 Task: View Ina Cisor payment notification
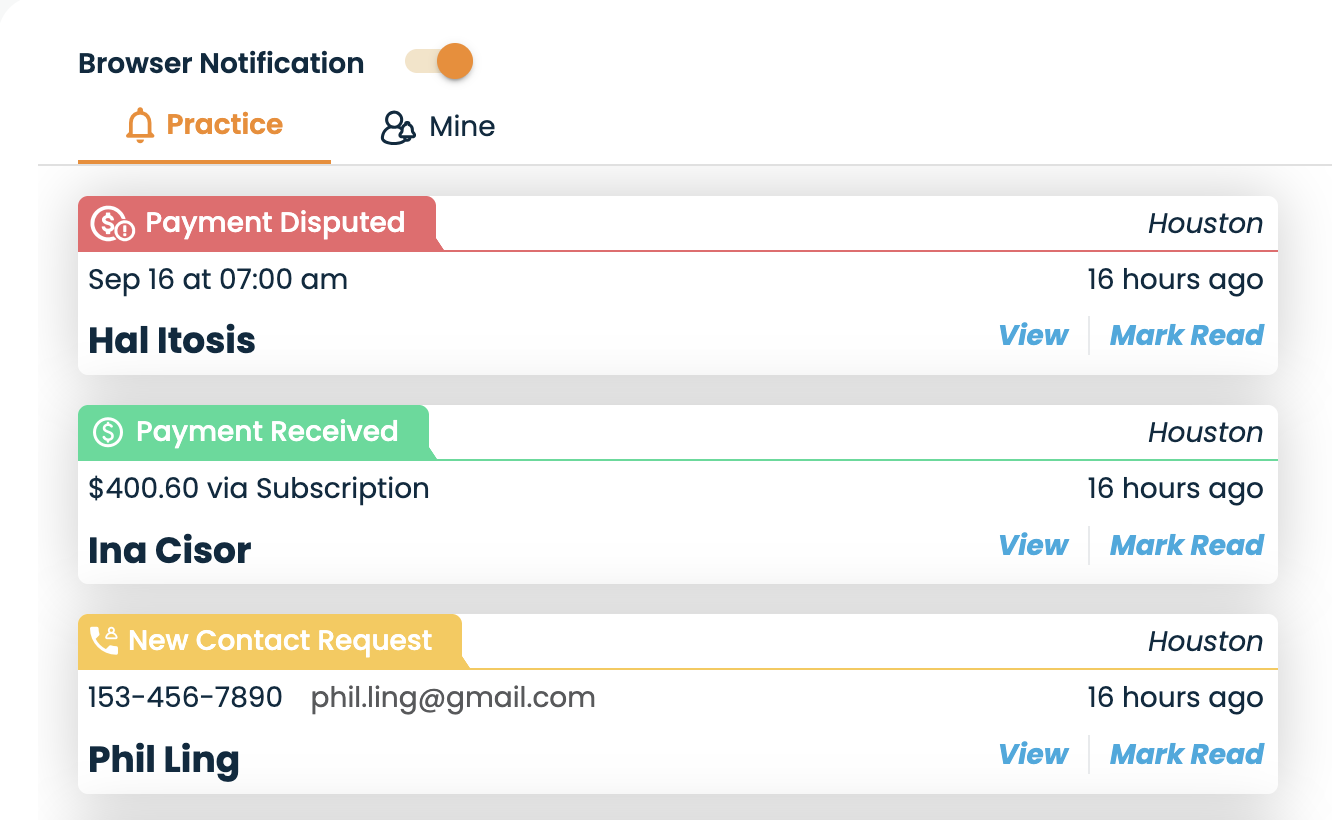[x=1033, y=545]
